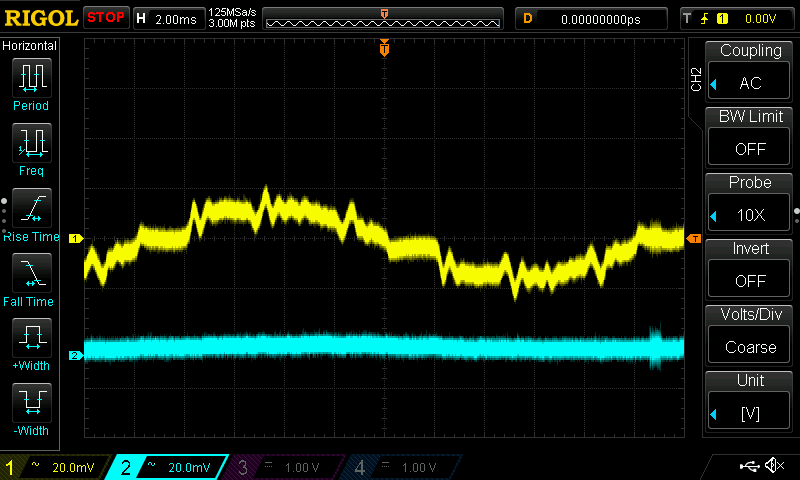800x480 pixels.
Task: Select the -Width measurement icon
Action: pyautogui.click(x=32, y=402)
